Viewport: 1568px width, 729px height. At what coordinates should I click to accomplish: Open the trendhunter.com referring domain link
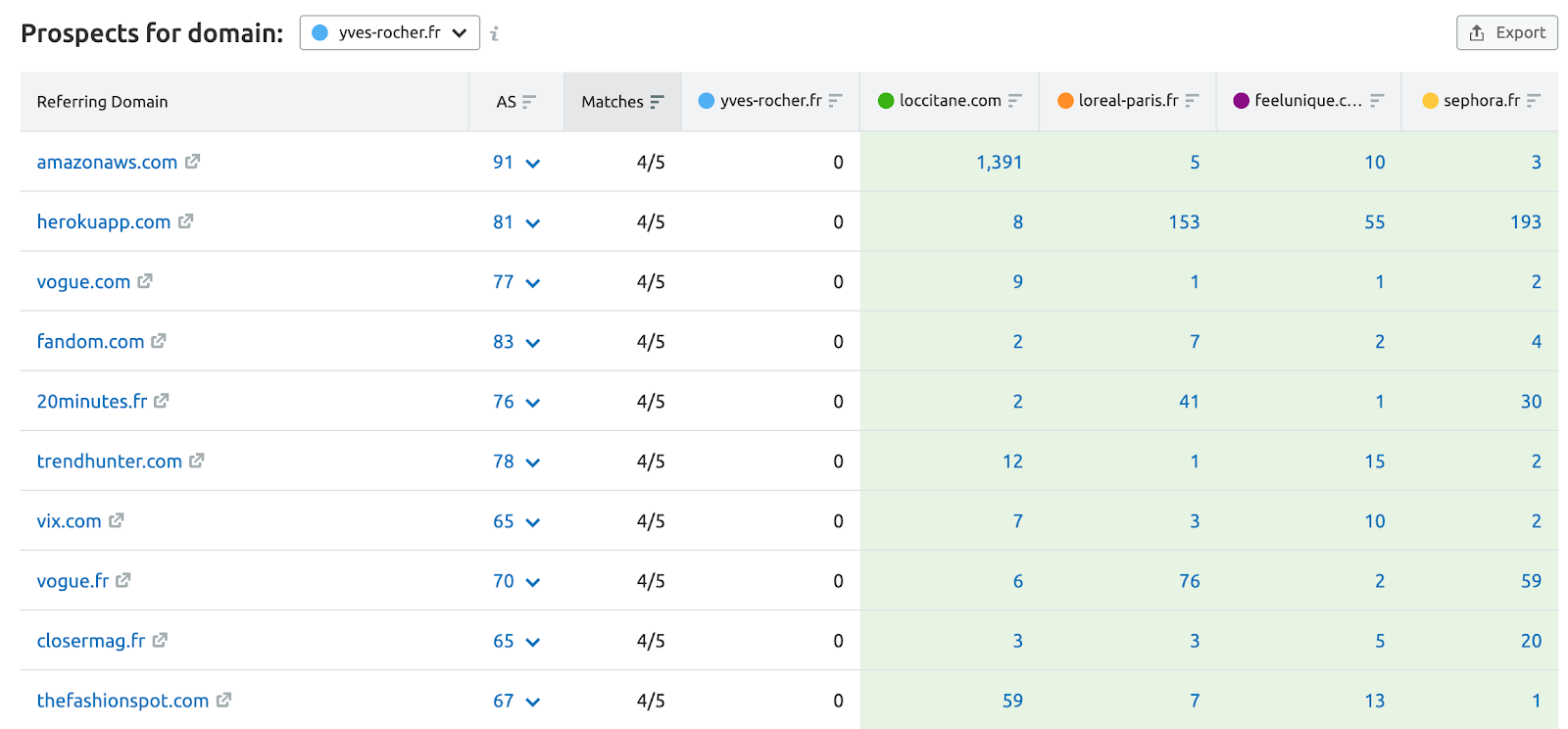pos(110,461)
